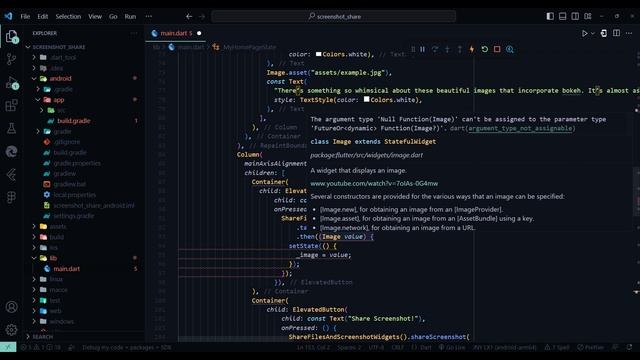Open the Extensions view
The image size is (640, 360).
pyautogui.click(x=11, y=106)
